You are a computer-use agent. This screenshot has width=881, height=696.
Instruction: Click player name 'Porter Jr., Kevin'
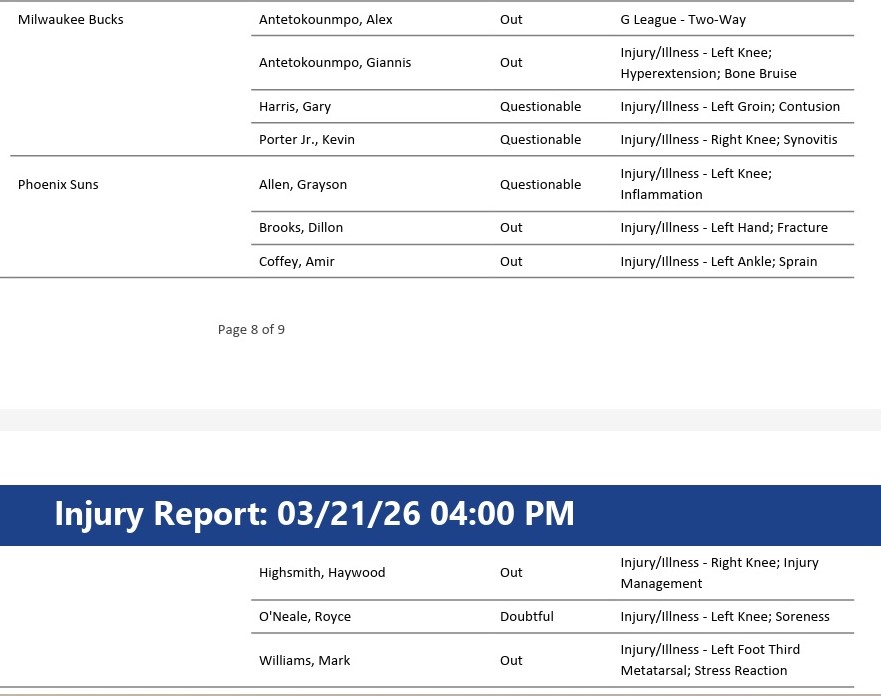tap(307, 140)
